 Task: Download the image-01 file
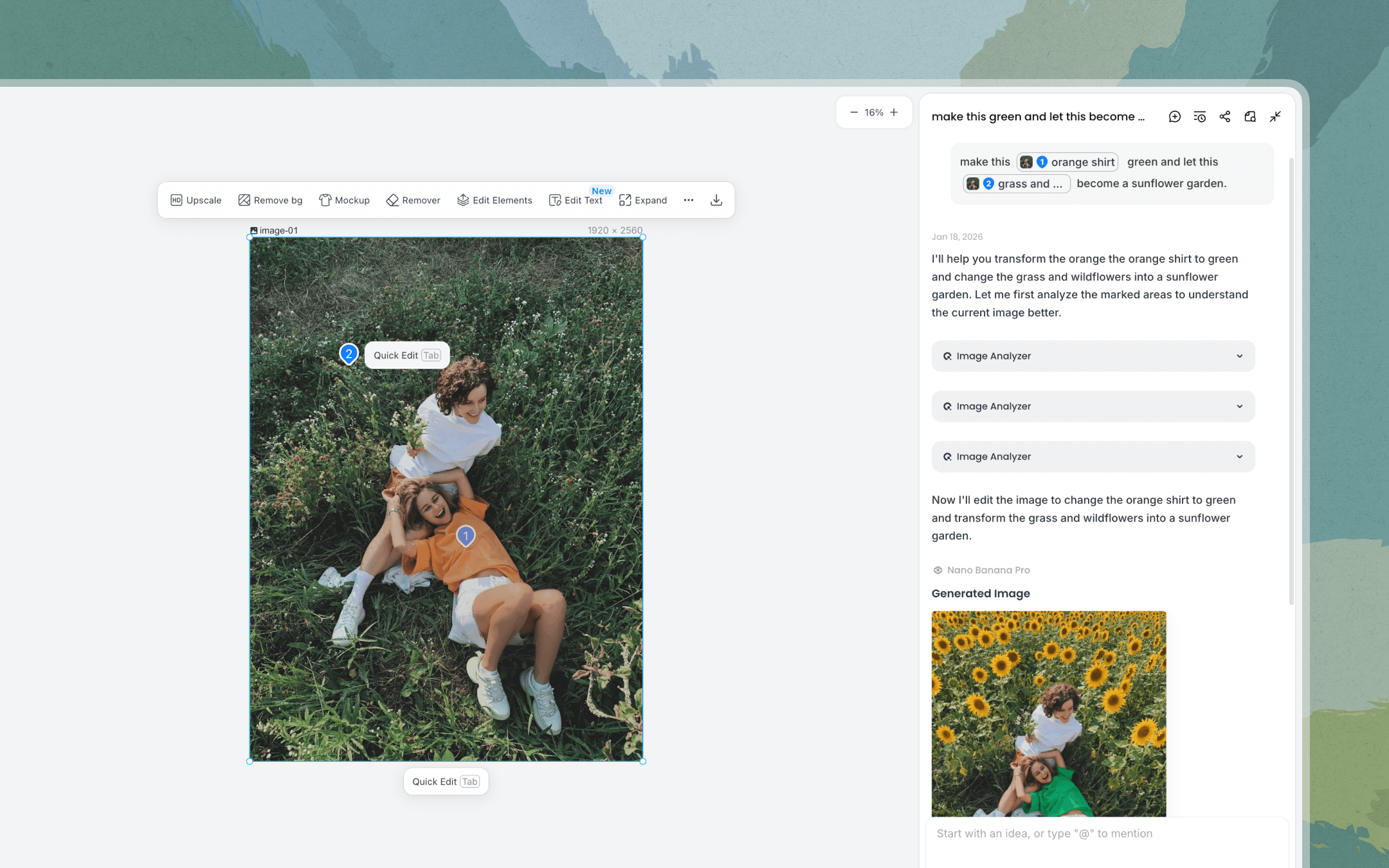click(x=716, y=200)
